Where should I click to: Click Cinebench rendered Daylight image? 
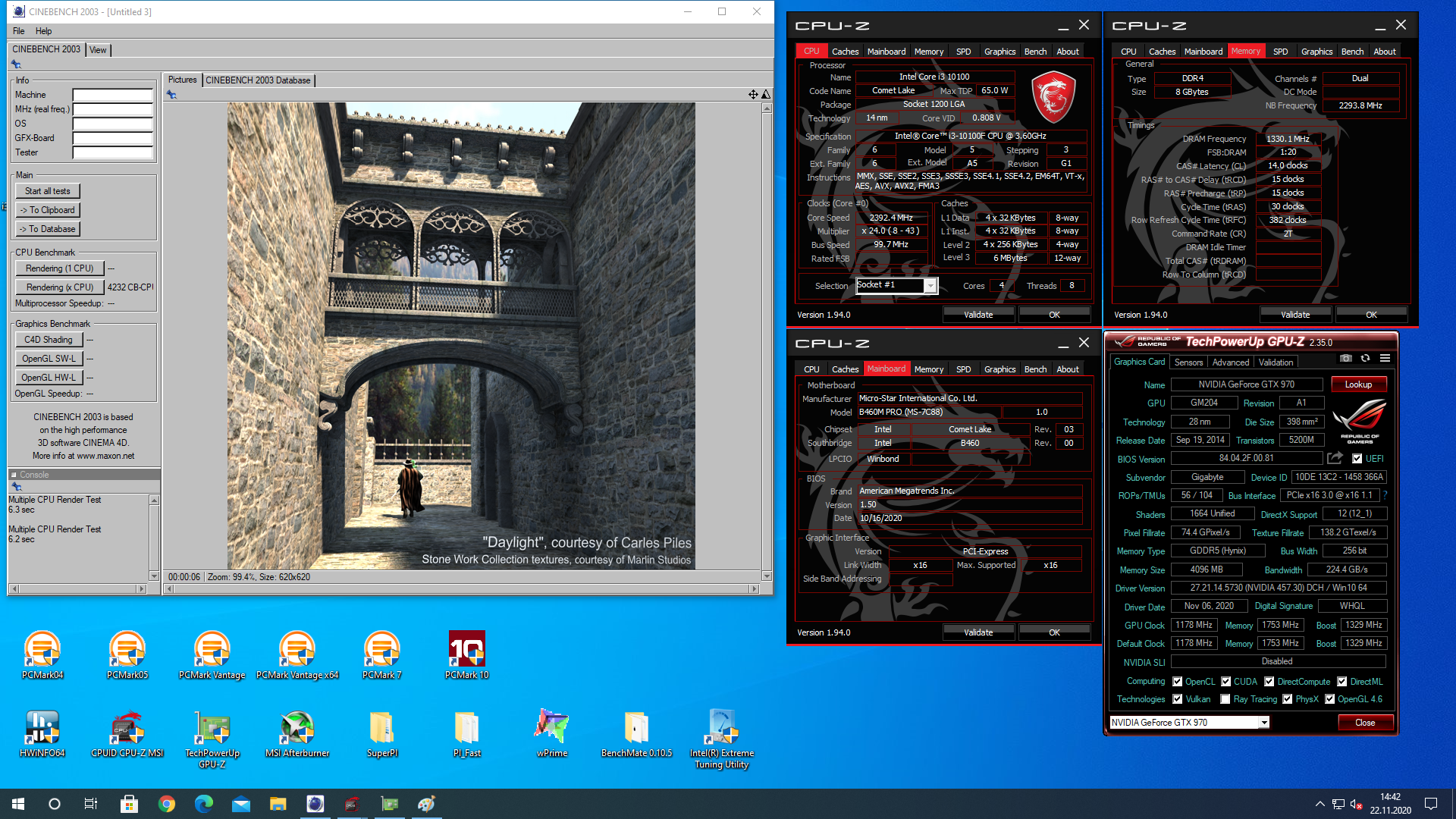click(461, 336)
